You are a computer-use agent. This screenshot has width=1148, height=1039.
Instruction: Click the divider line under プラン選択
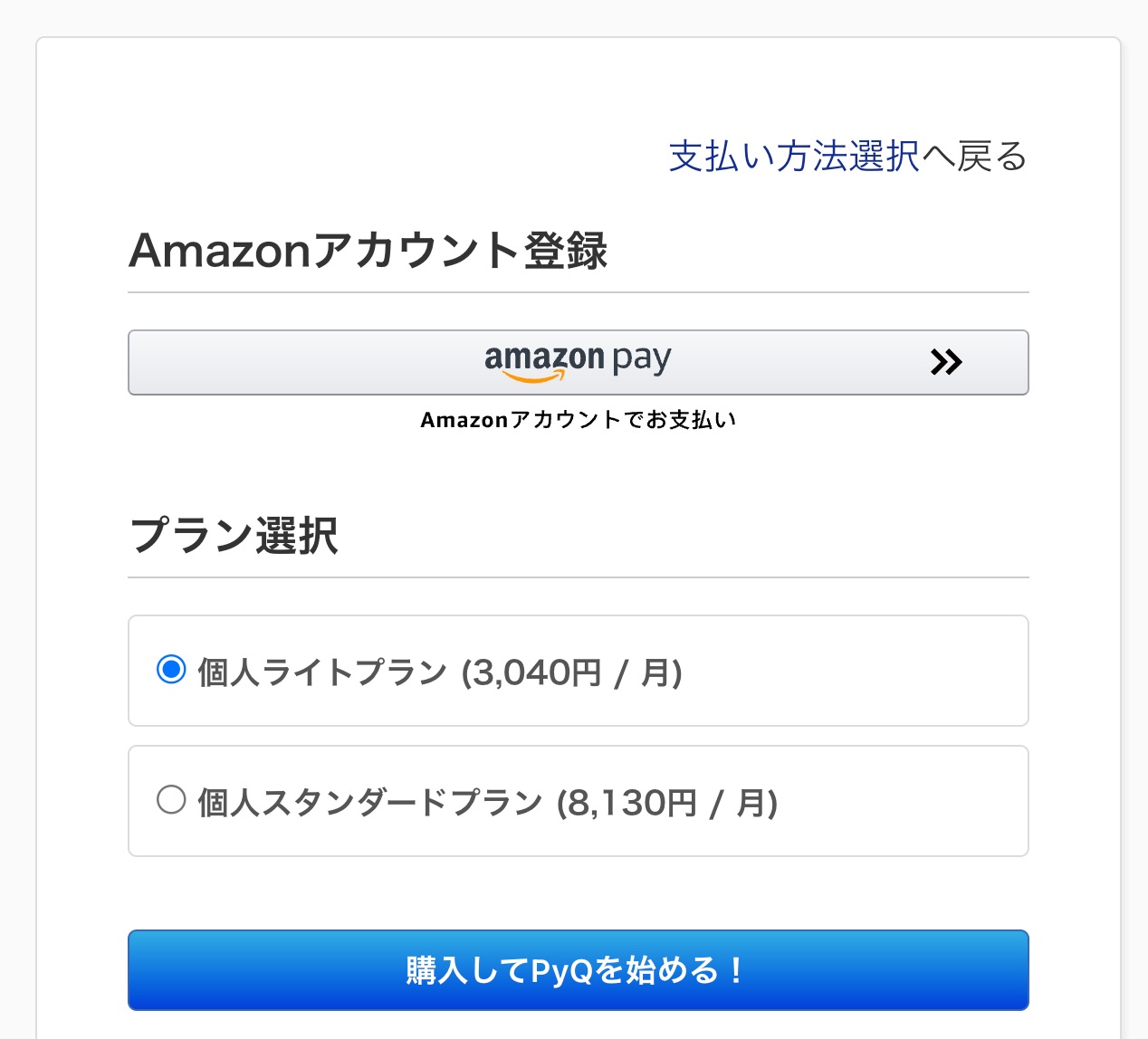579,577
